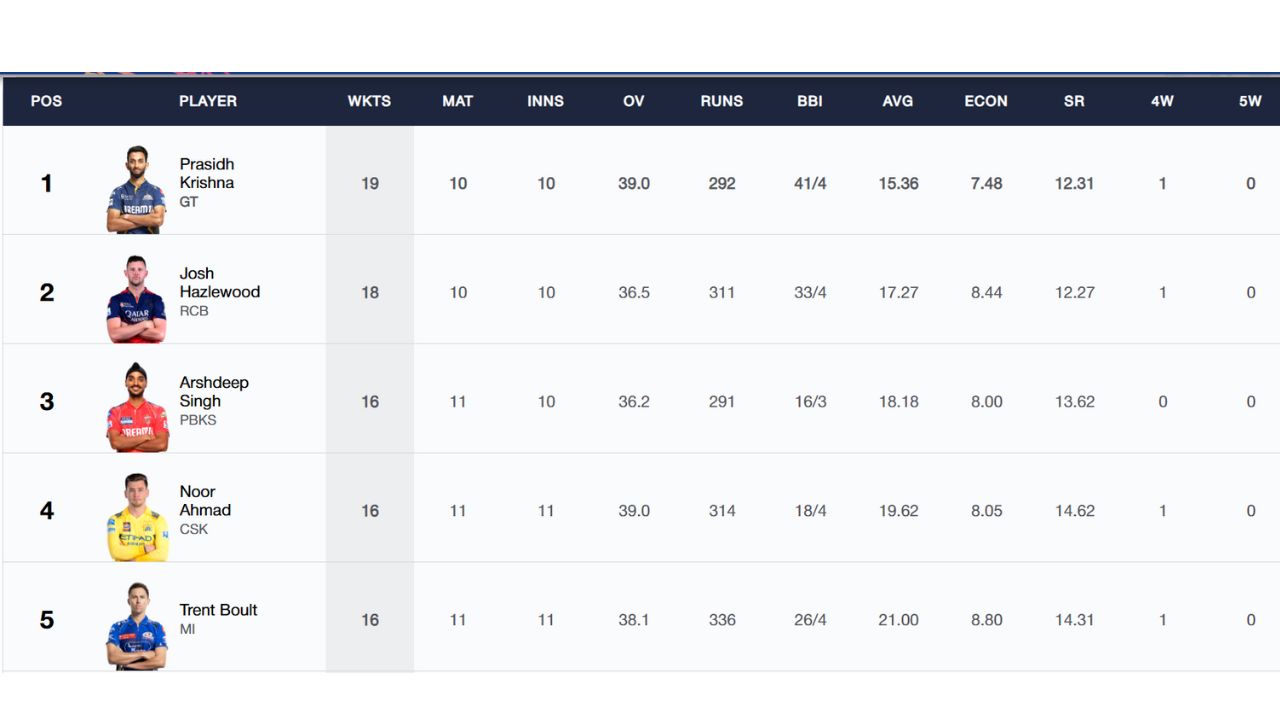The width and height of the screenshot is (1280, 720).
Task: Click the 4W column header
Action: coord(1162,101)
